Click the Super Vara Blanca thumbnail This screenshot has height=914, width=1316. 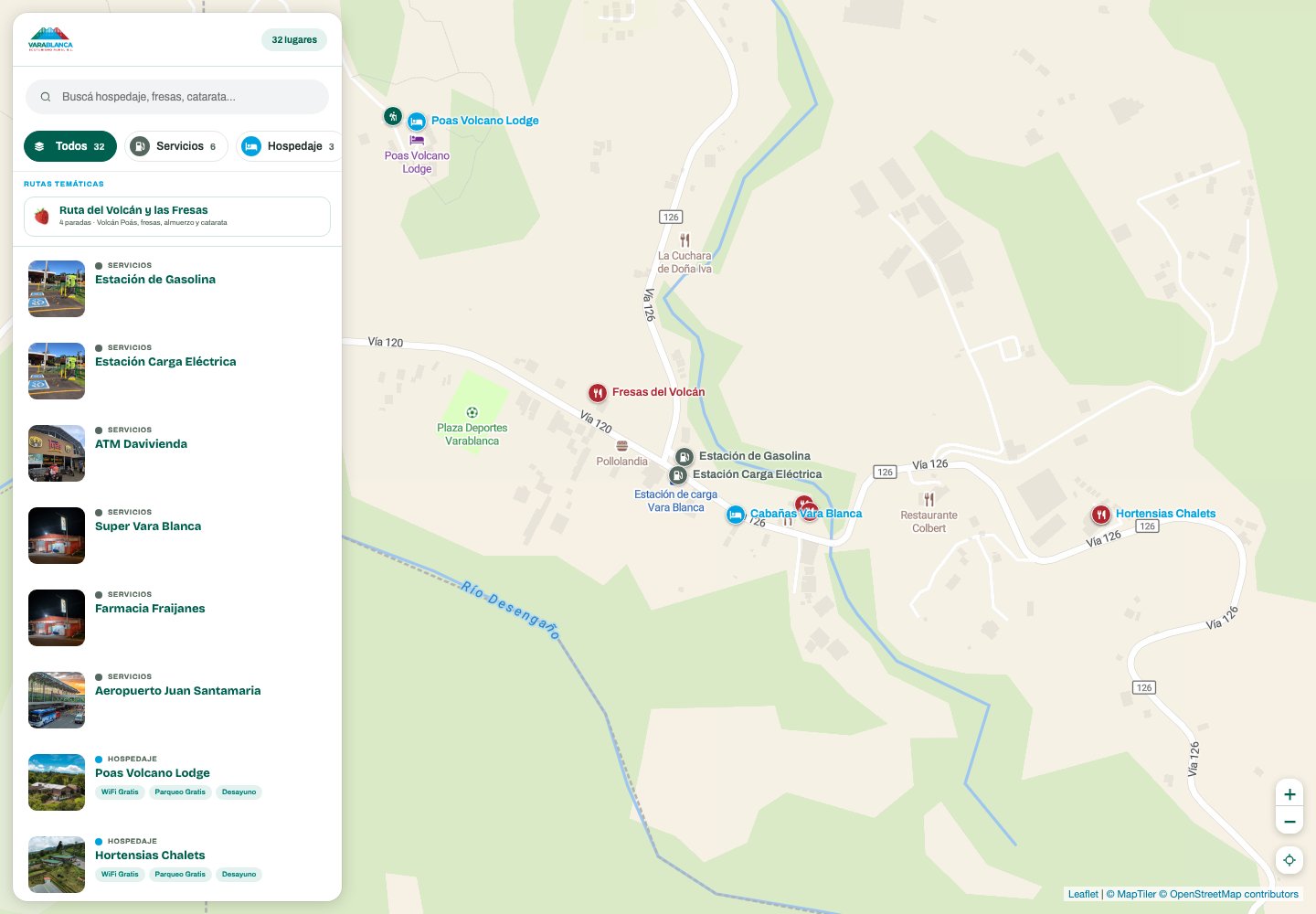57,536
